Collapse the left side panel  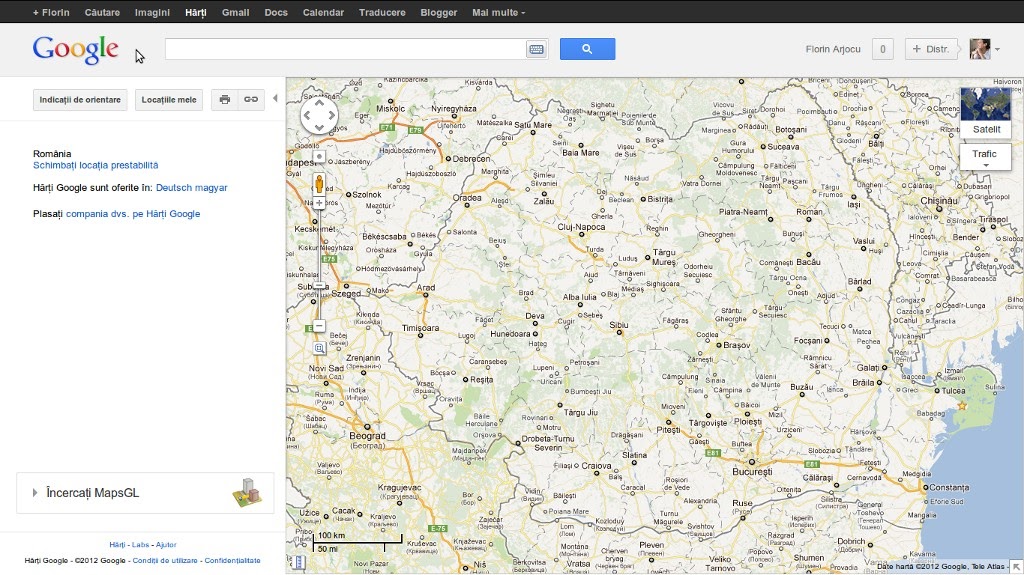pos(275,99)
